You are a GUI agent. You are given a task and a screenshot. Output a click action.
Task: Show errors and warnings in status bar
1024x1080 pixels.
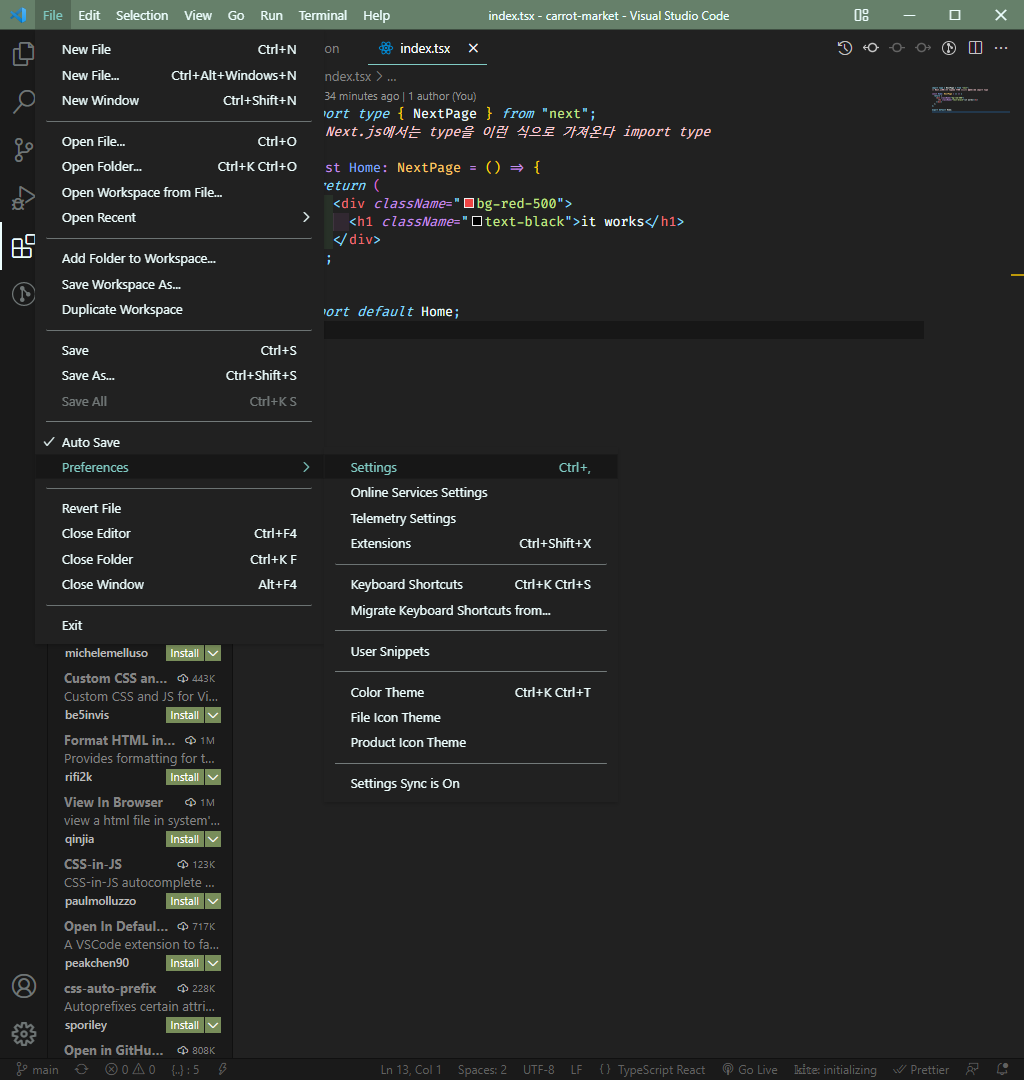[x=130, y=1070]
